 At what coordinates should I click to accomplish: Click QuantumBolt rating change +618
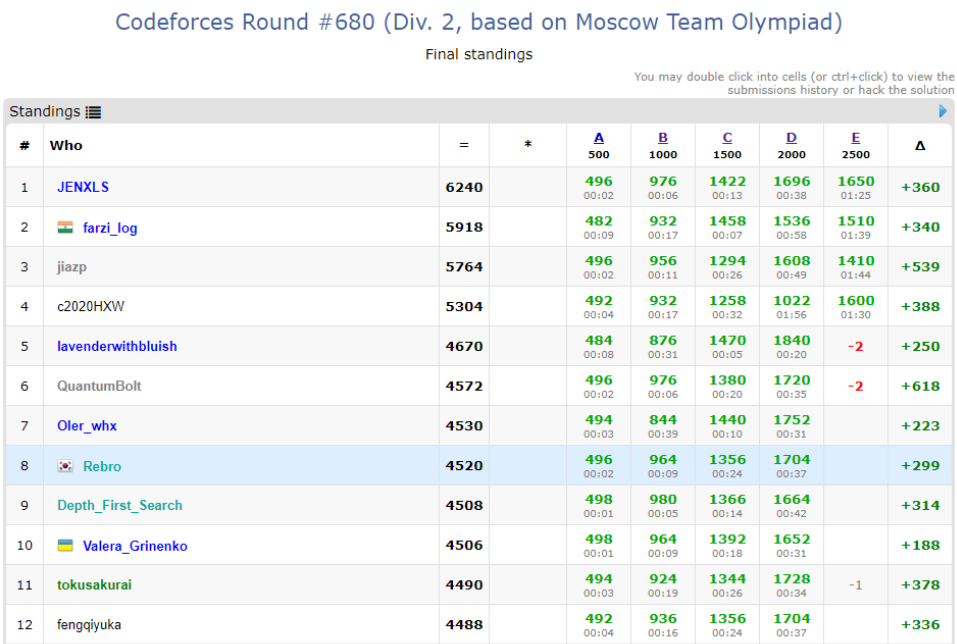click(920, 386)
